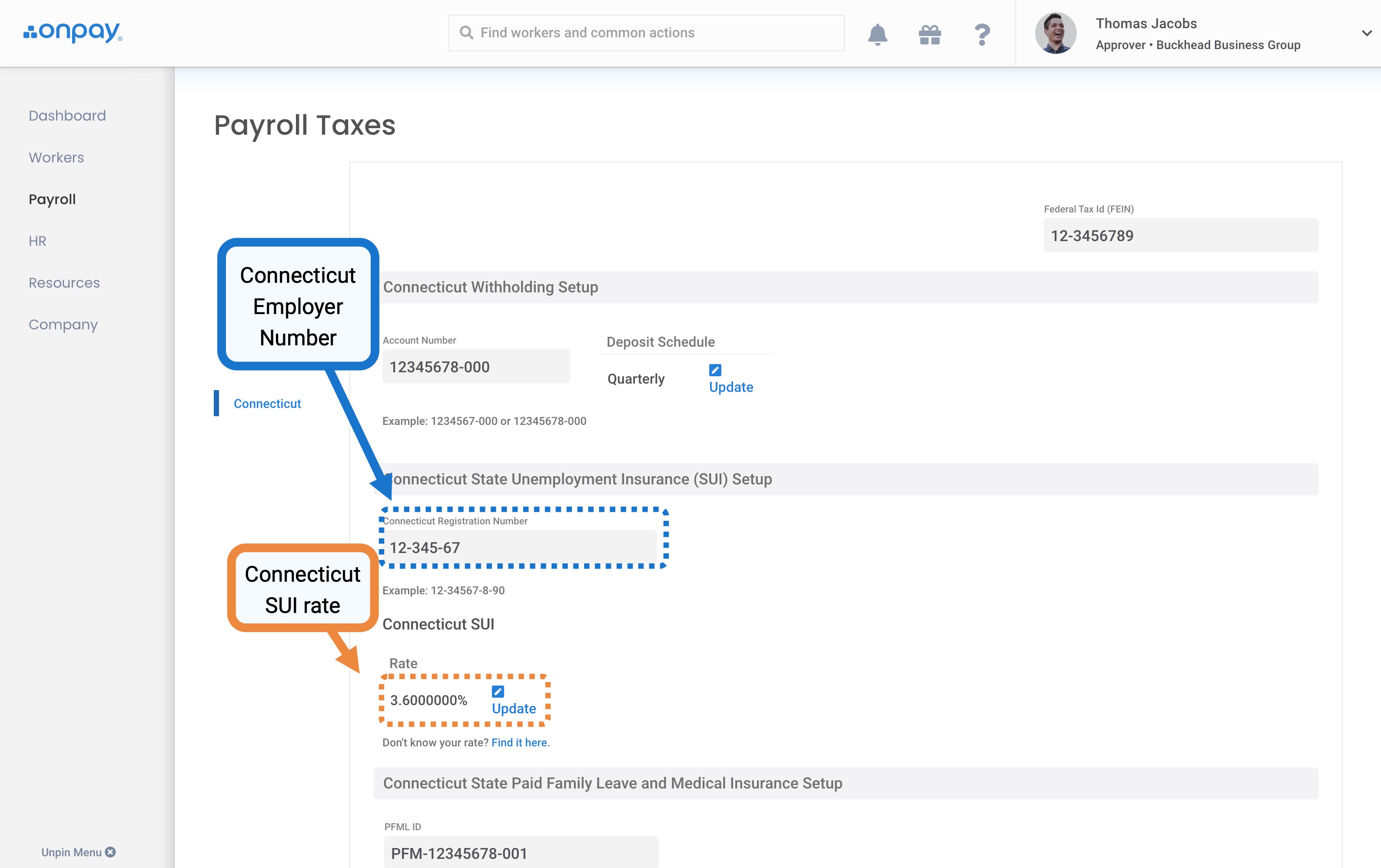
Task: Click the Deposit Schedule edit pencil icon
Action: pos(714,370)
